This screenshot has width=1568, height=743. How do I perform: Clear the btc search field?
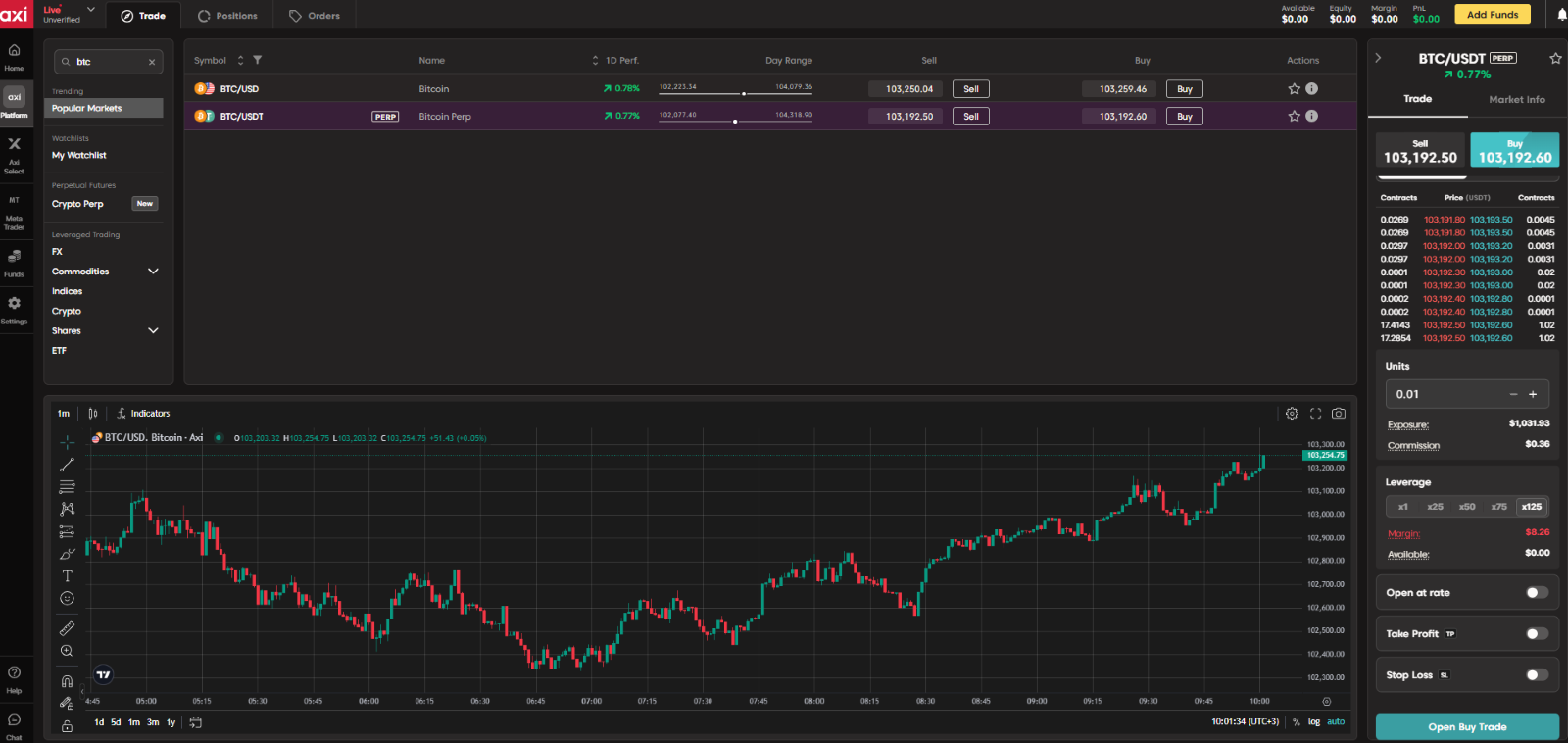coord(152,62)
